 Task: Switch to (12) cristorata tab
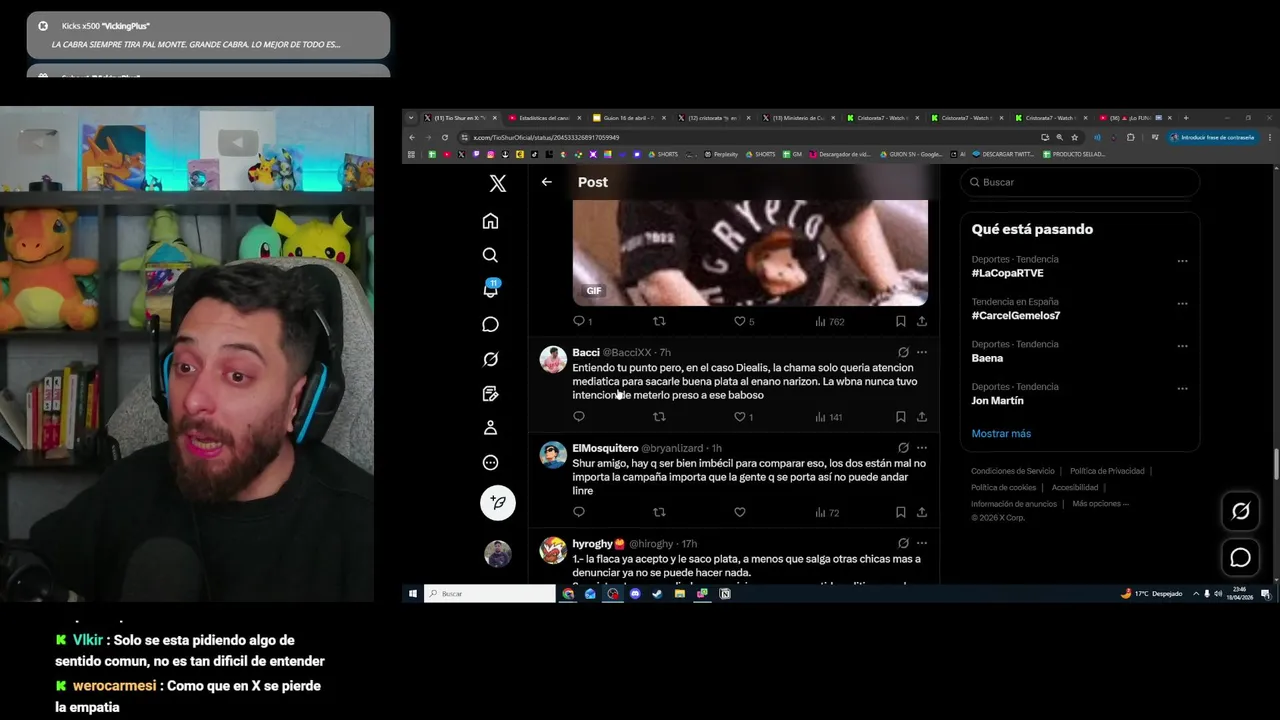click(x=711, y=118)
